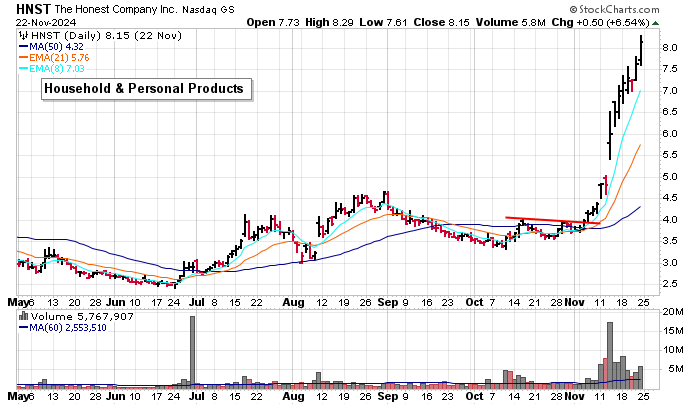Click the company name 'The Honest Company Inc.'
The width and height of the screenshot is (700, 405).
(116, 9)
